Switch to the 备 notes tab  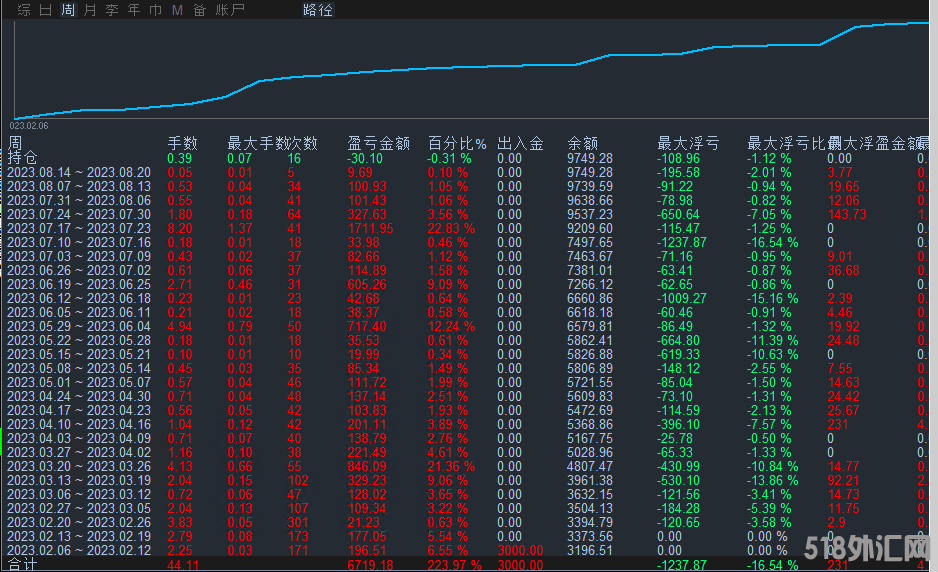pyautogui.click(x=199, y=10)
